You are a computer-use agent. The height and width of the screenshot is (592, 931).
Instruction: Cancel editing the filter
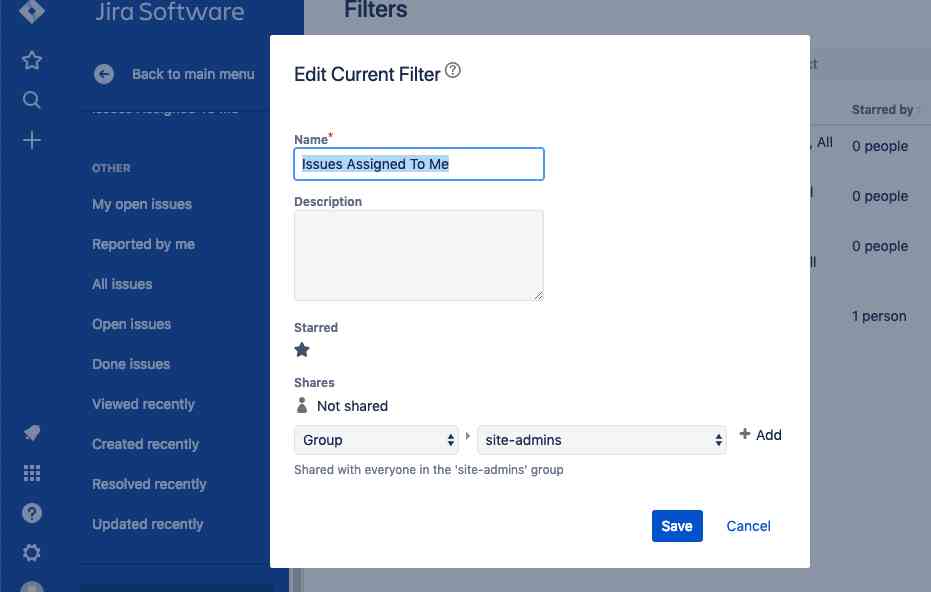748,526
